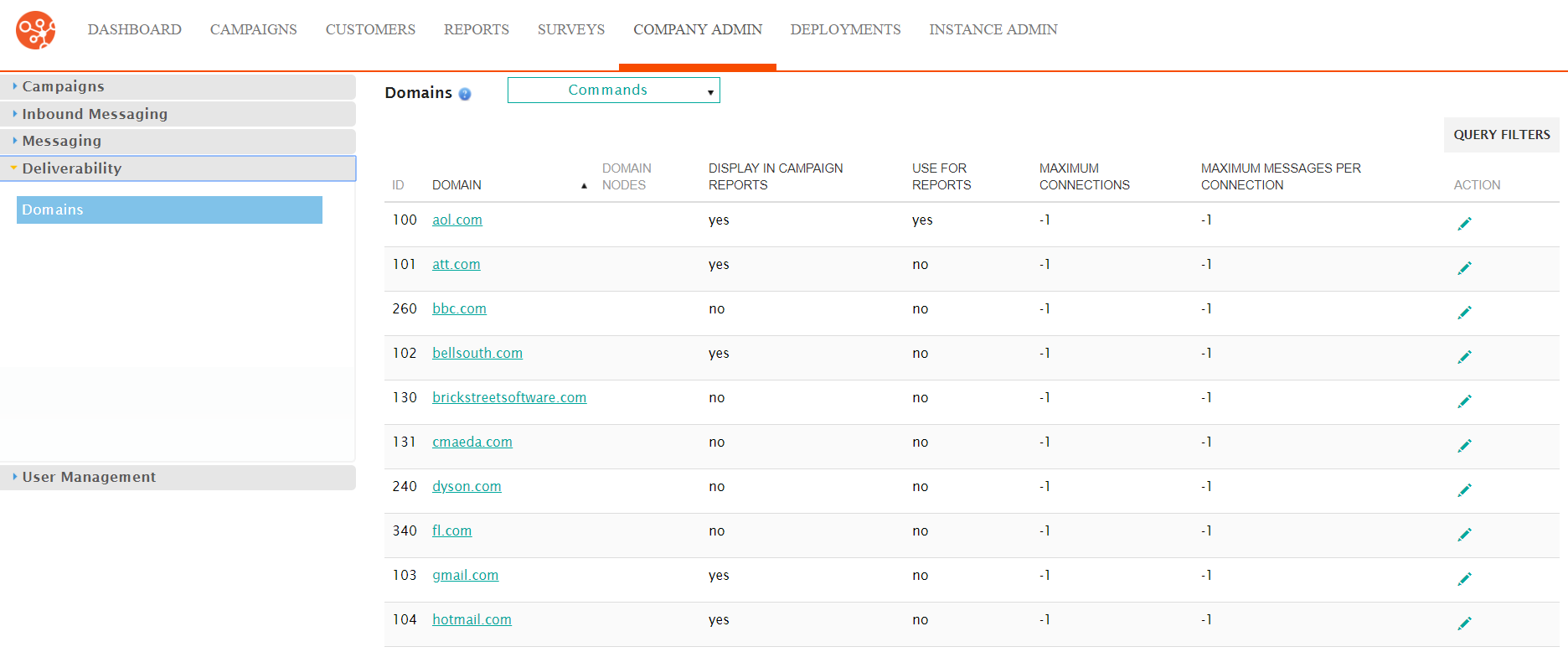Edit brickstreetsoftware.com with pencil icon

click(1464, 401)
